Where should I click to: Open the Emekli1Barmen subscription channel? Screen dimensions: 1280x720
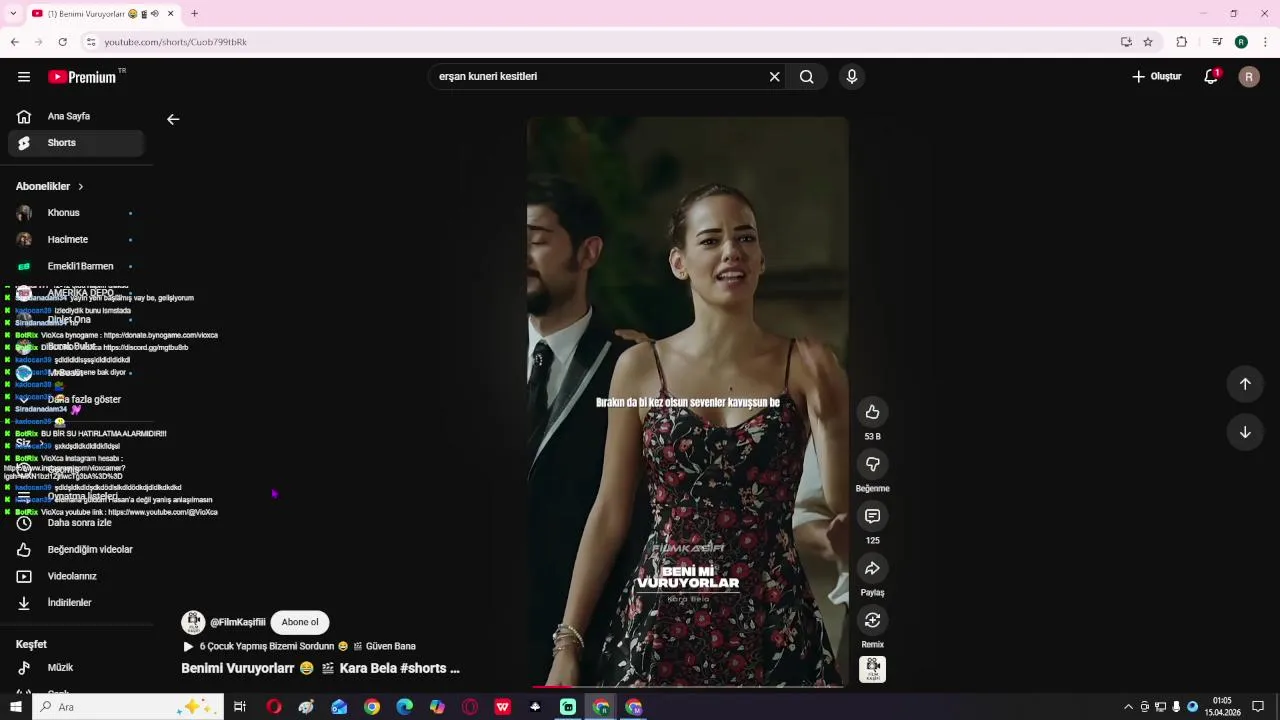(x=78, y=267)
